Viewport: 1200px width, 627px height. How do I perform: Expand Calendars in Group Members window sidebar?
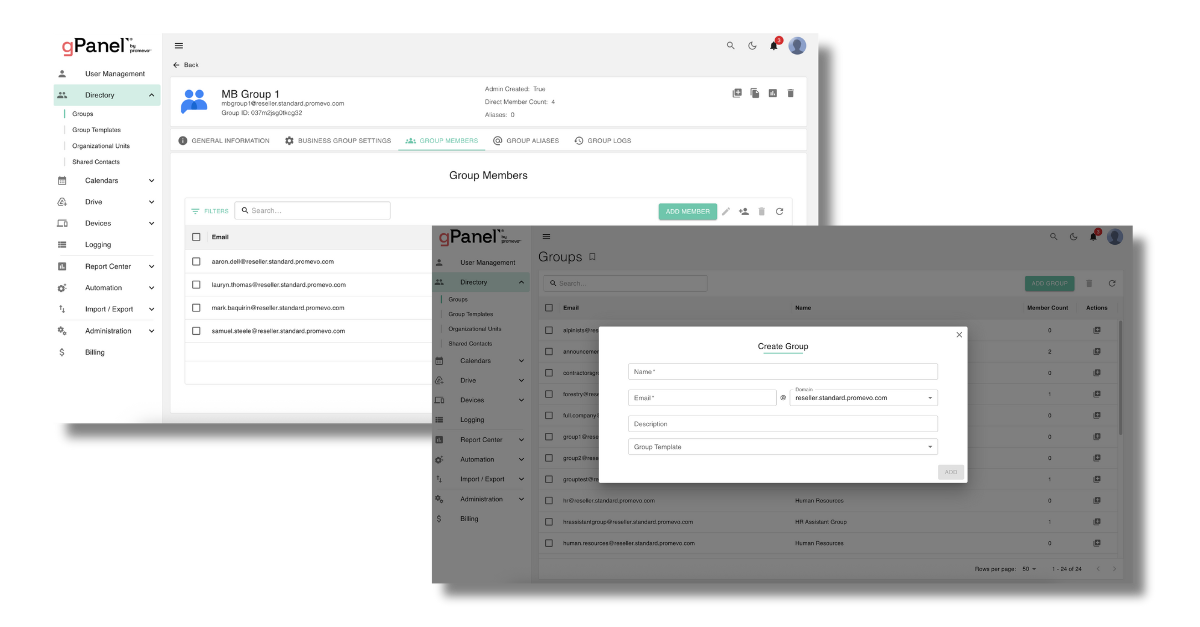click(151, 181)
